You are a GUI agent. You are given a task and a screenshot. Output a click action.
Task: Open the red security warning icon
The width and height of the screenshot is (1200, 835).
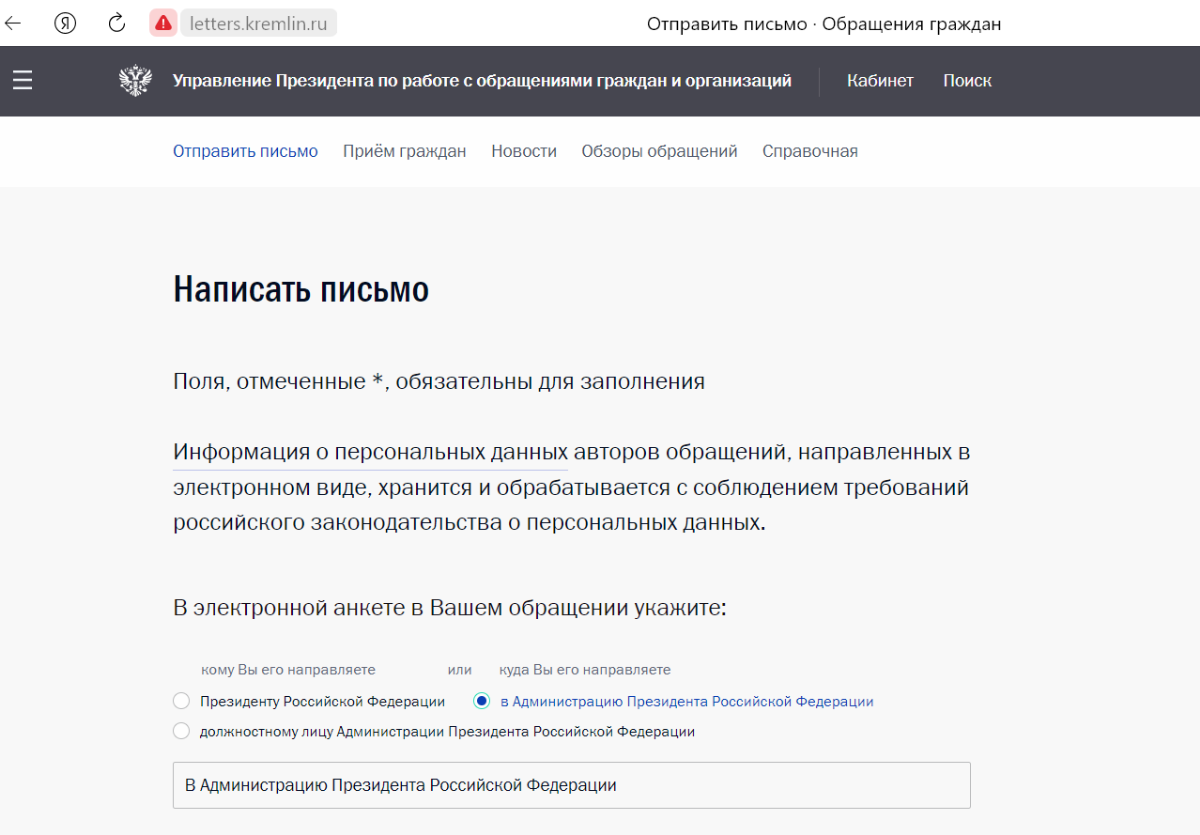(163, 23)
